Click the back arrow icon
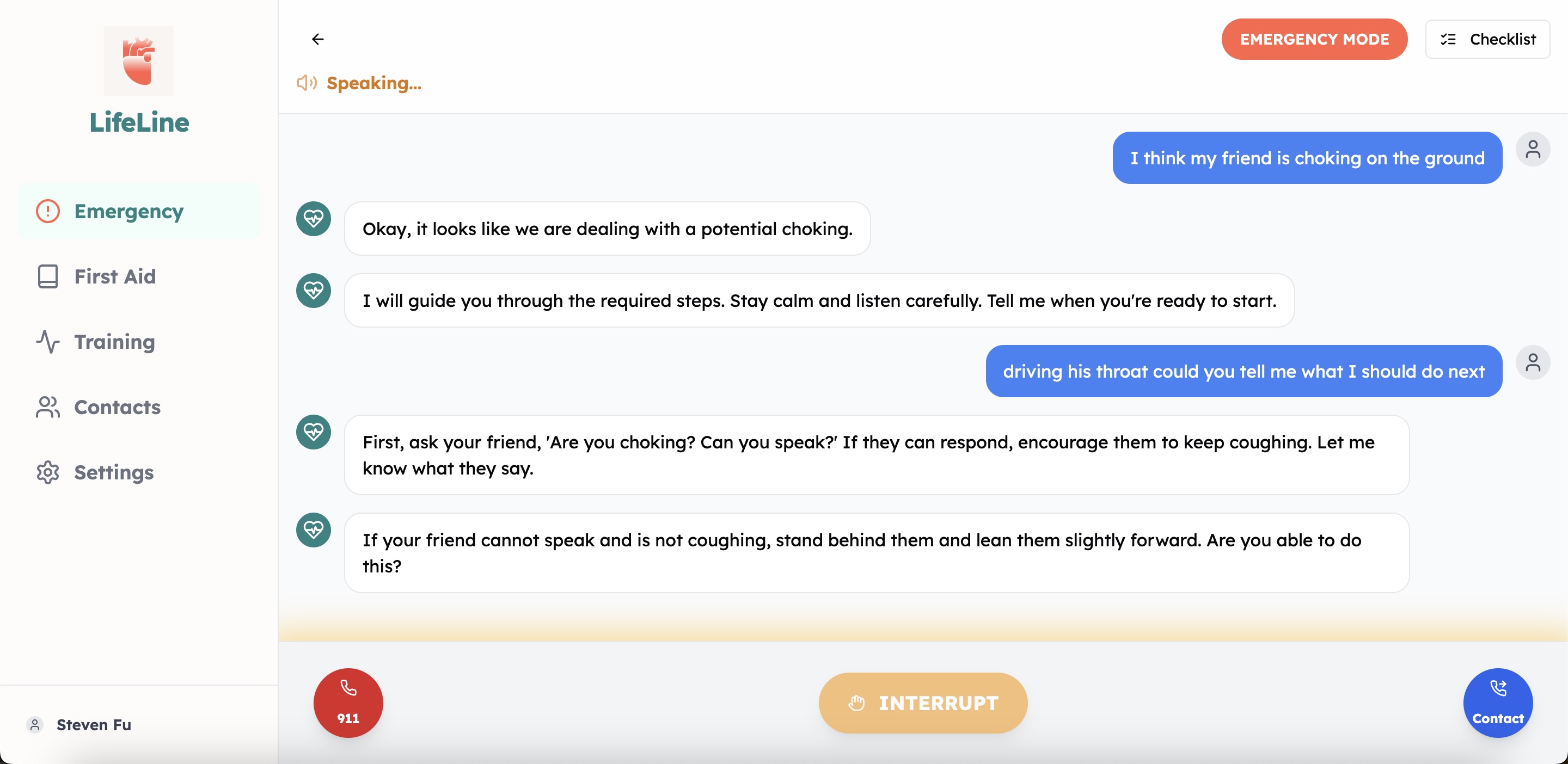 (318, 40)
